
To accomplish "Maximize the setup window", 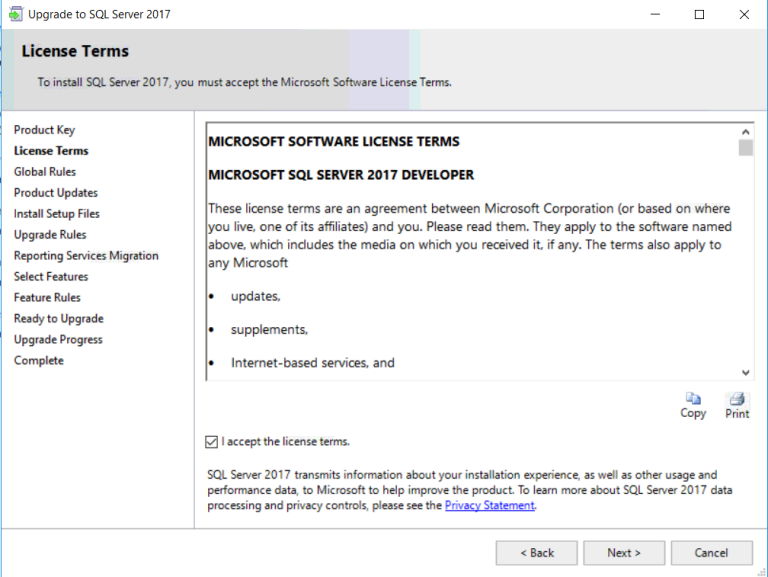I will pos(699,14).
